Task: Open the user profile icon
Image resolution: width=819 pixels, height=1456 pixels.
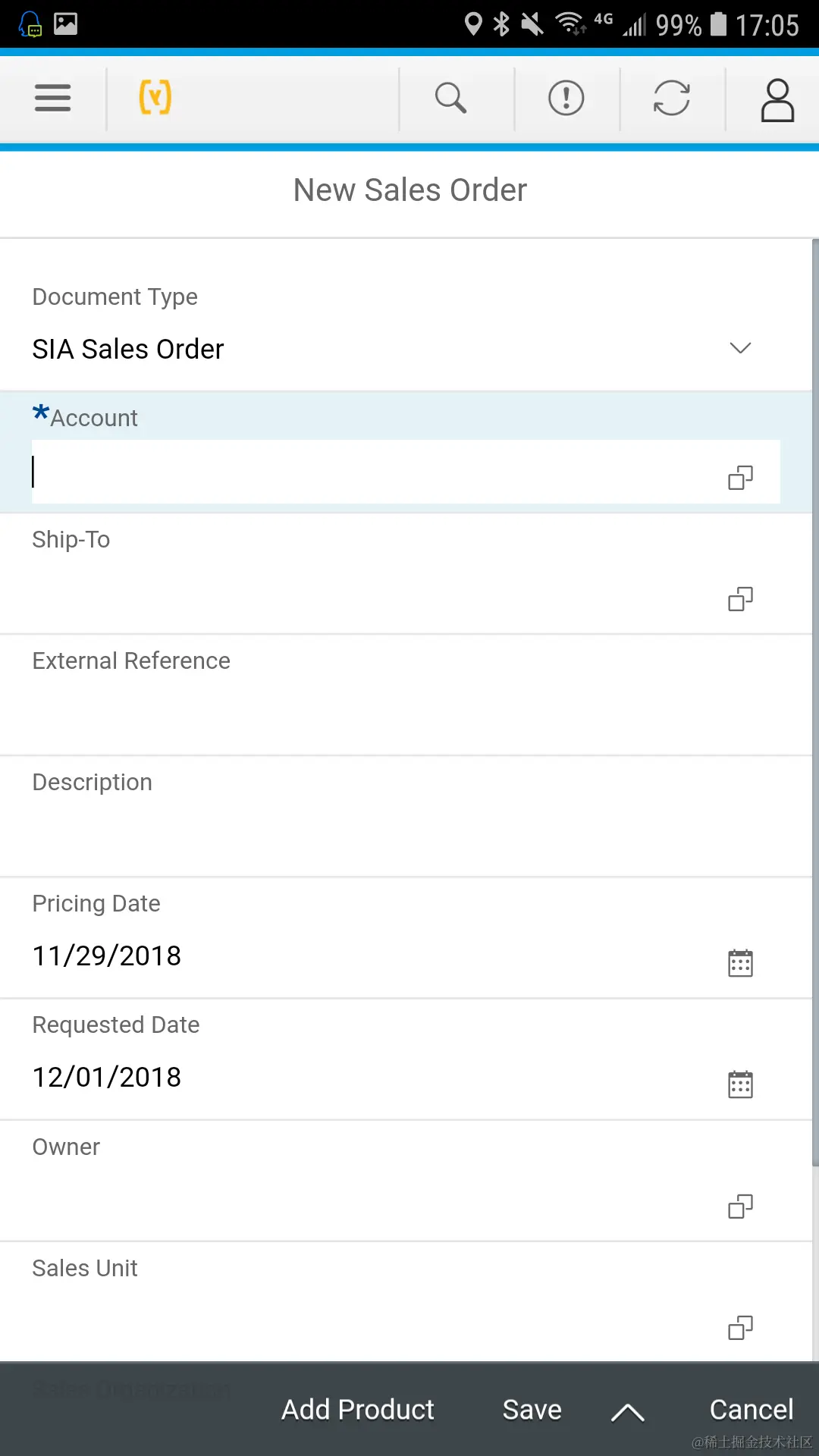Action: [x=777, y=99]
